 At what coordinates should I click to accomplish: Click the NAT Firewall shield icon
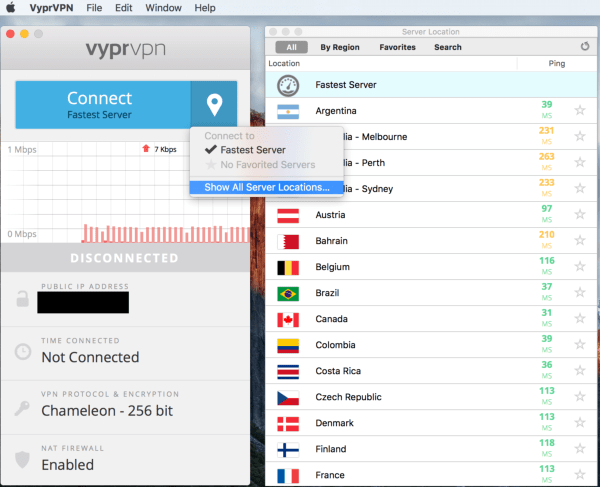[22, 459]
